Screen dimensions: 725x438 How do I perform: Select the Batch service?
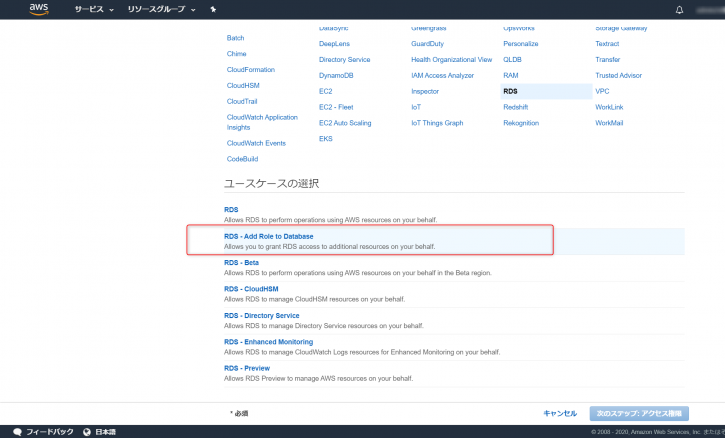(235, 38)
